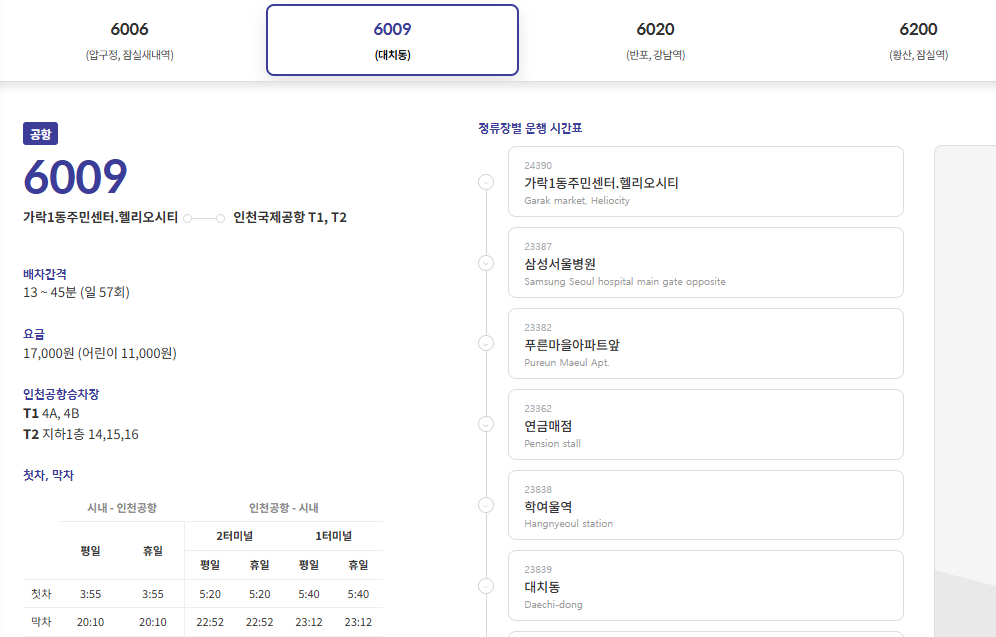Click the 첫차, 막차 section heading
996x637 pixels.
click(x=48, y=475)
